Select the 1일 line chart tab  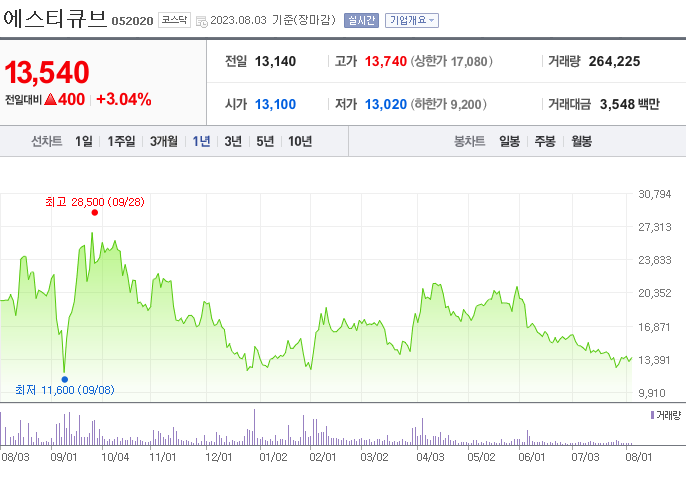click(84, 141)
